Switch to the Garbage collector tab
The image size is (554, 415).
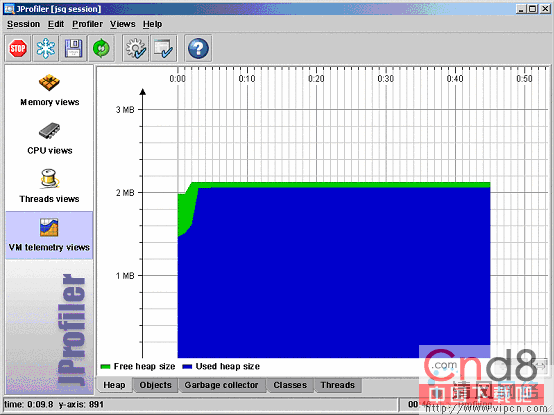point(221,385)
